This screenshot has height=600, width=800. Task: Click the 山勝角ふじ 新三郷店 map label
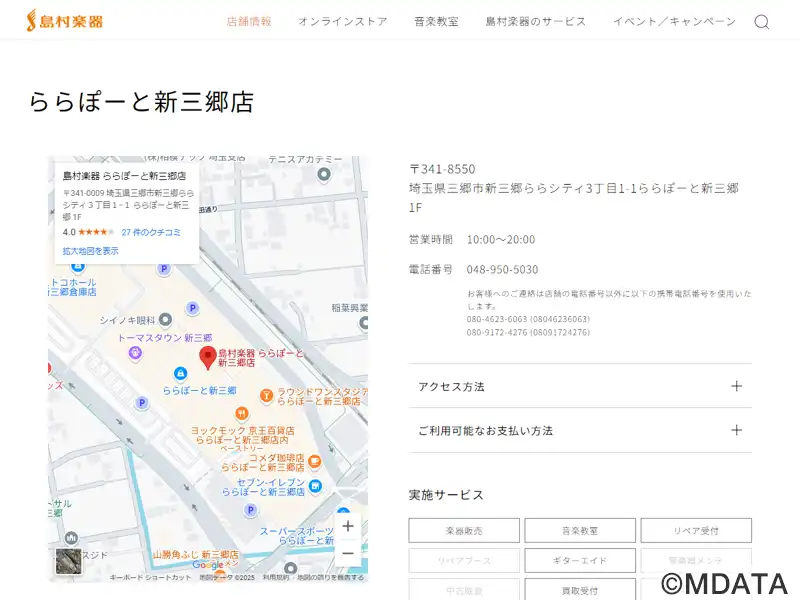coord(196,554)
